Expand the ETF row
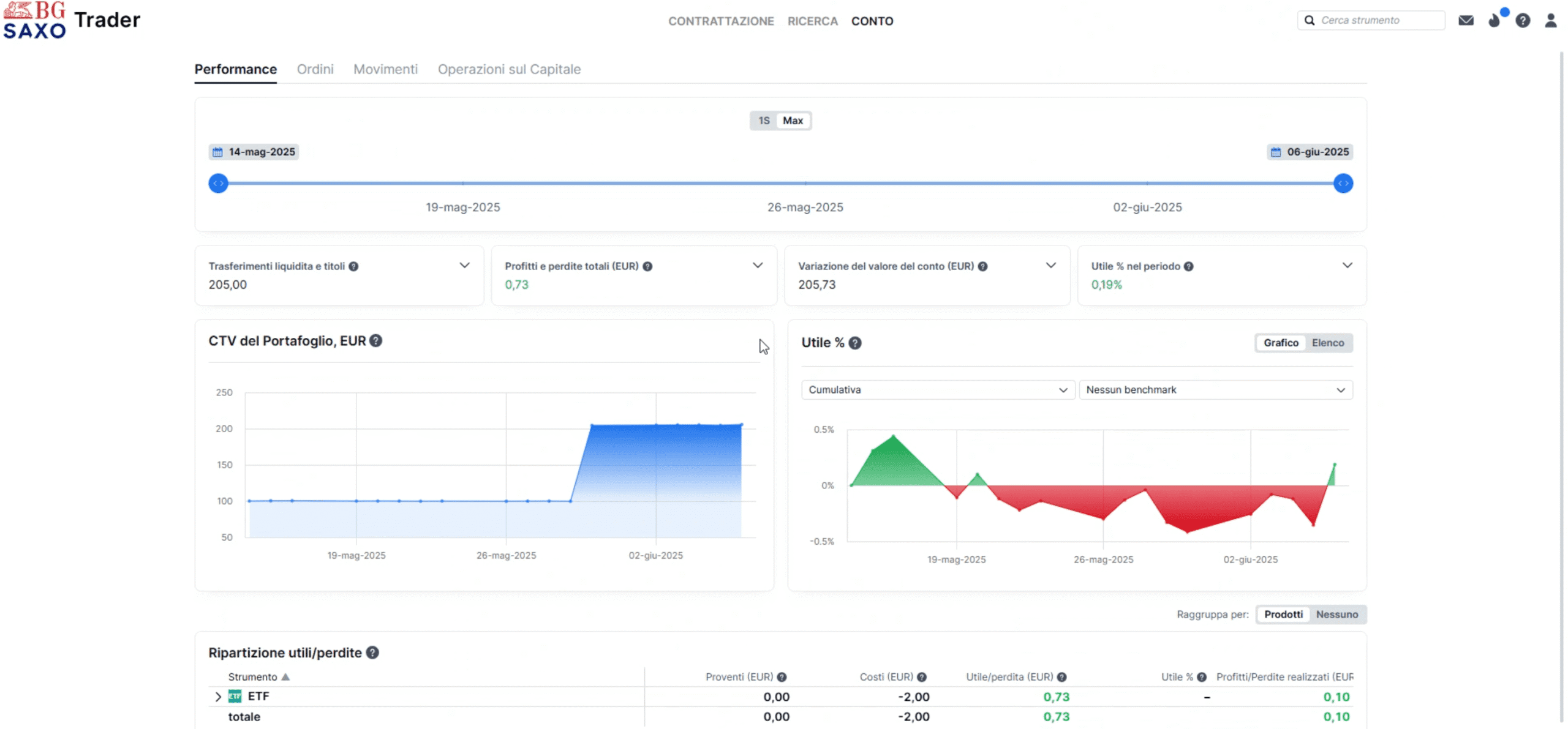The width and height of the screenshot is (1568, 729). click(x=218, y=697)
